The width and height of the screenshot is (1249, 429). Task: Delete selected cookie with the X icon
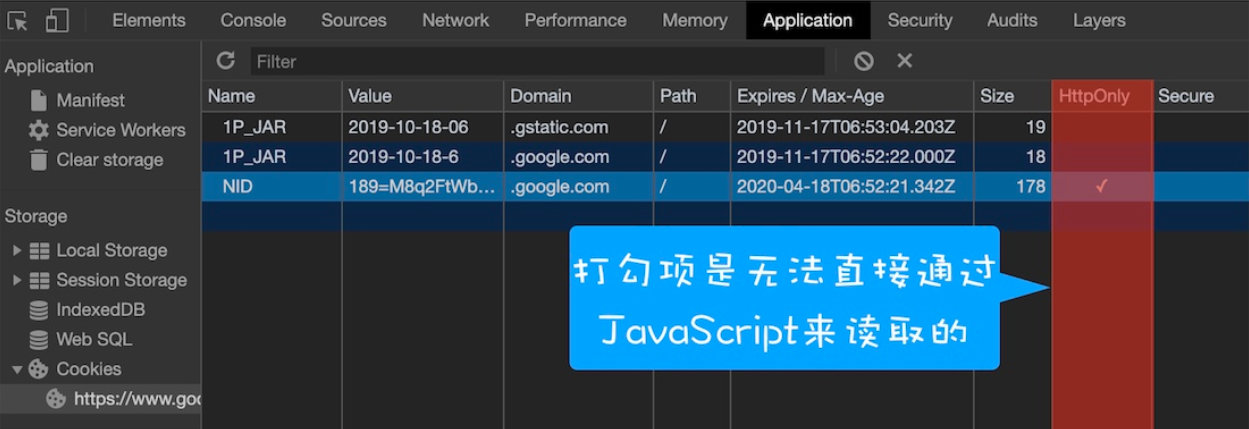904,61
